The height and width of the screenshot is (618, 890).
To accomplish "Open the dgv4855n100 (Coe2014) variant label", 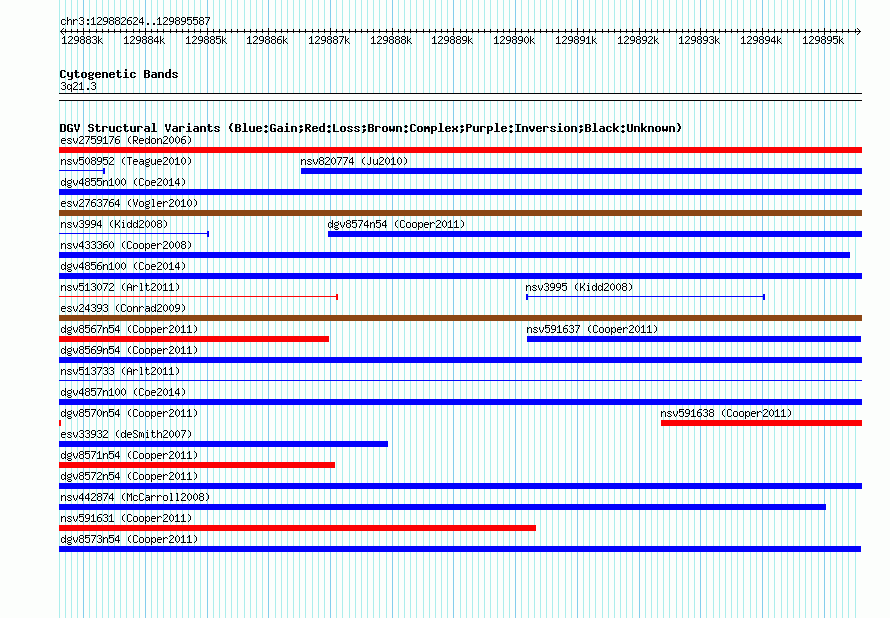I will [x=123, y=182].
